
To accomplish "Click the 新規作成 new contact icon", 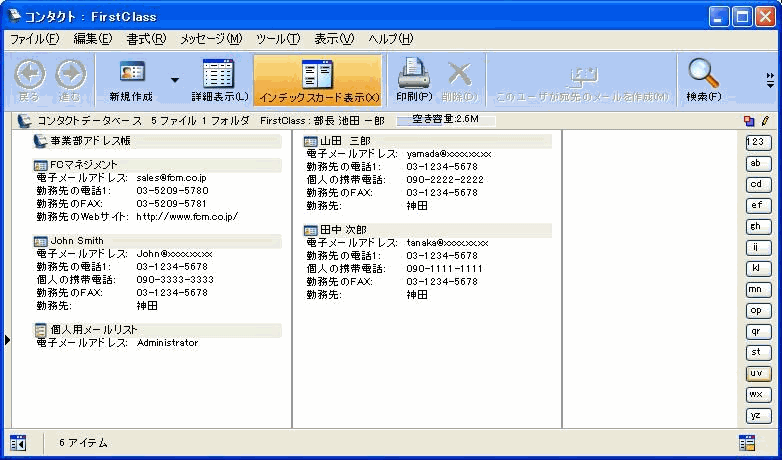I will point(132,73).
